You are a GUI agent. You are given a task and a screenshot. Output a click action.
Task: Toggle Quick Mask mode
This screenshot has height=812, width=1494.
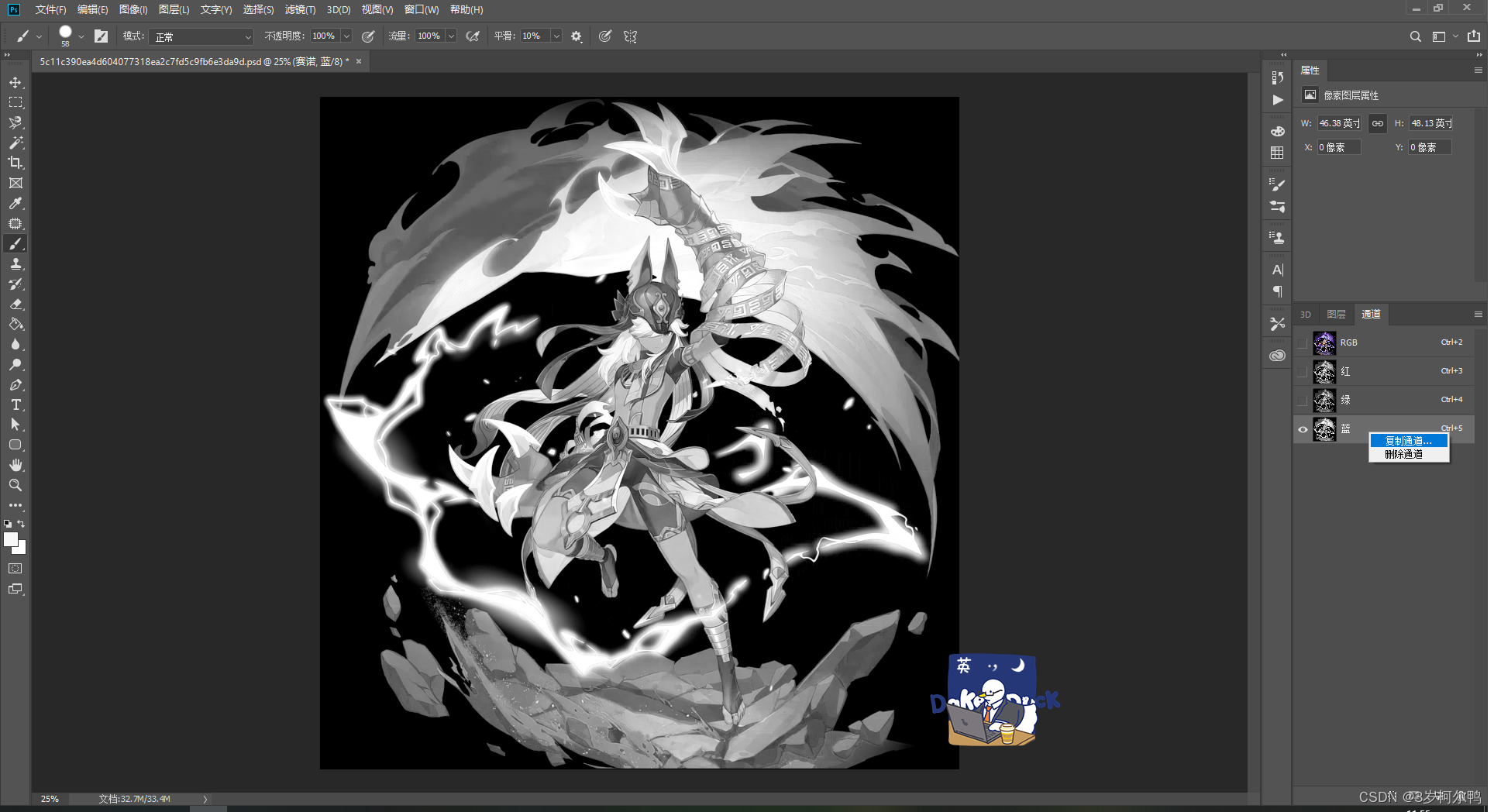pyautogui.click(x=15, y=569)
